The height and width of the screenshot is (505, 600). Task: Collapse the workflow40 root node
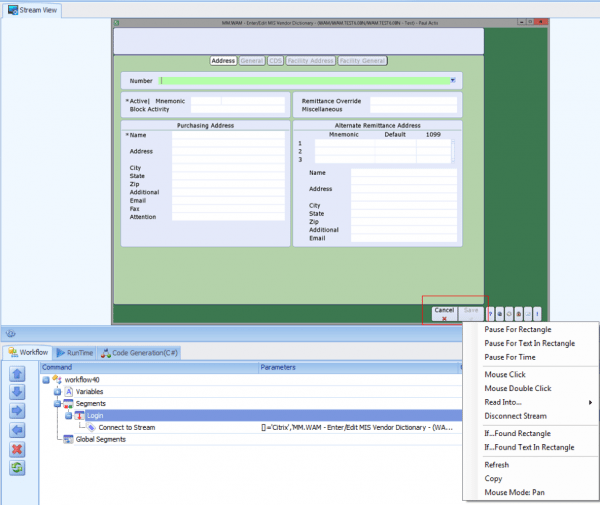(46, 379)
